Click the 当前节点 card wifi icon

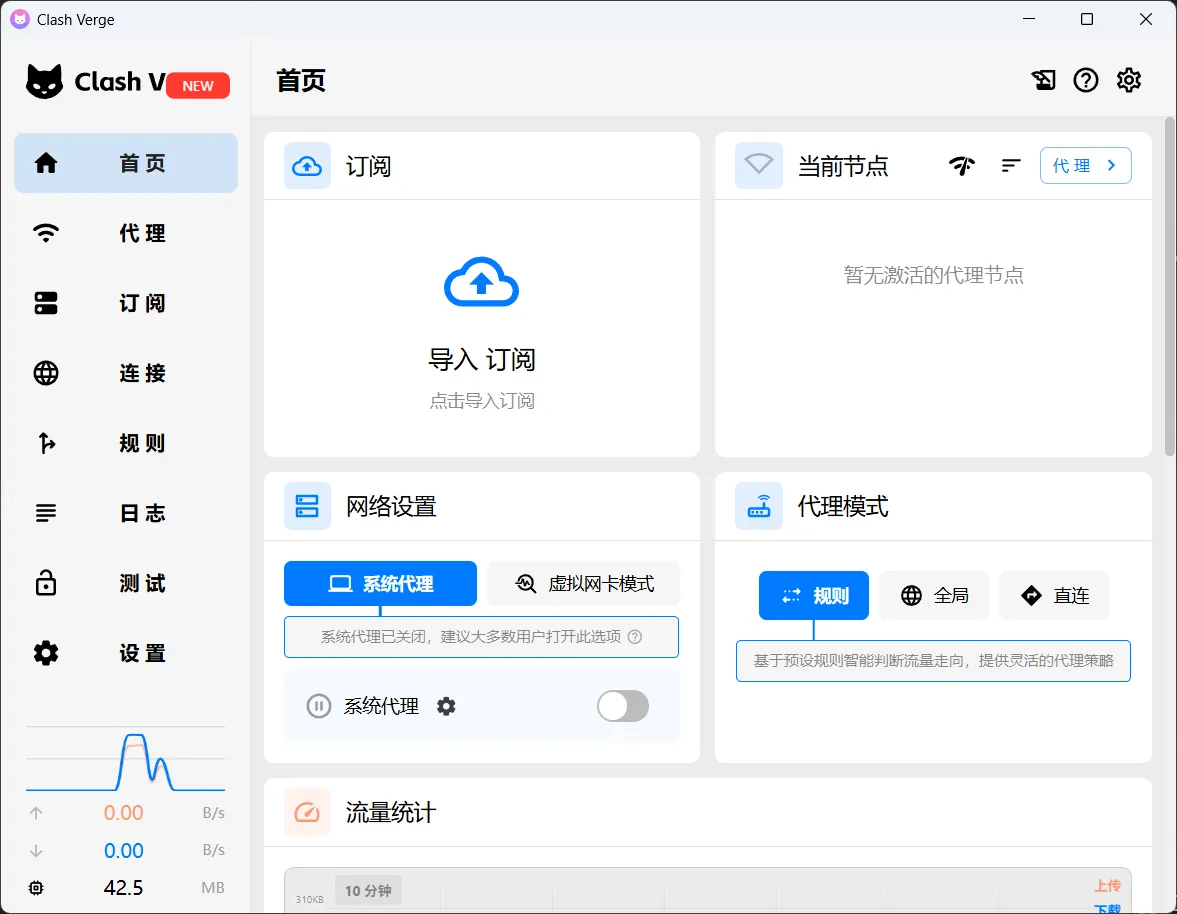click(759, 165)
